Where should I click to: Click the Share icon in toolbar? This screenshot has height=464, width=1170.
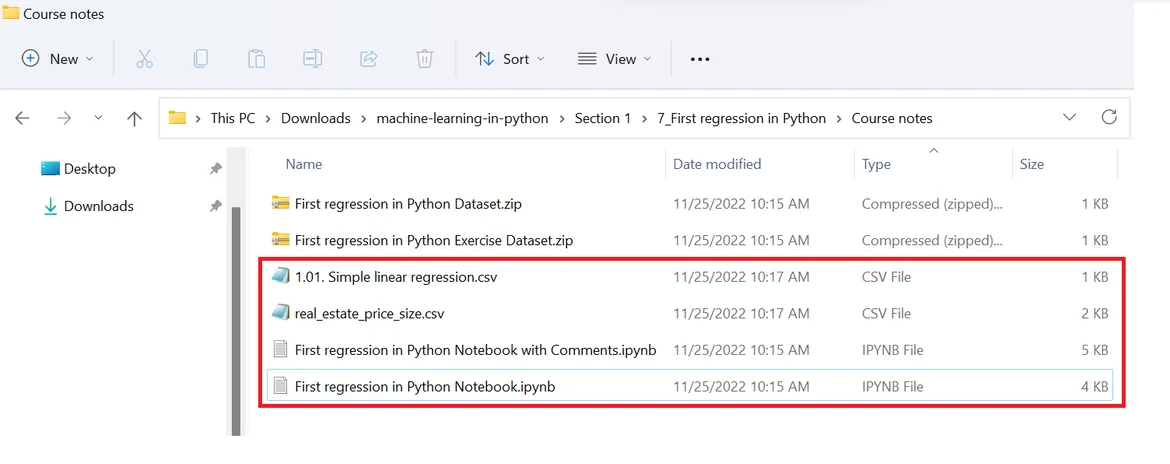[368, 59]
